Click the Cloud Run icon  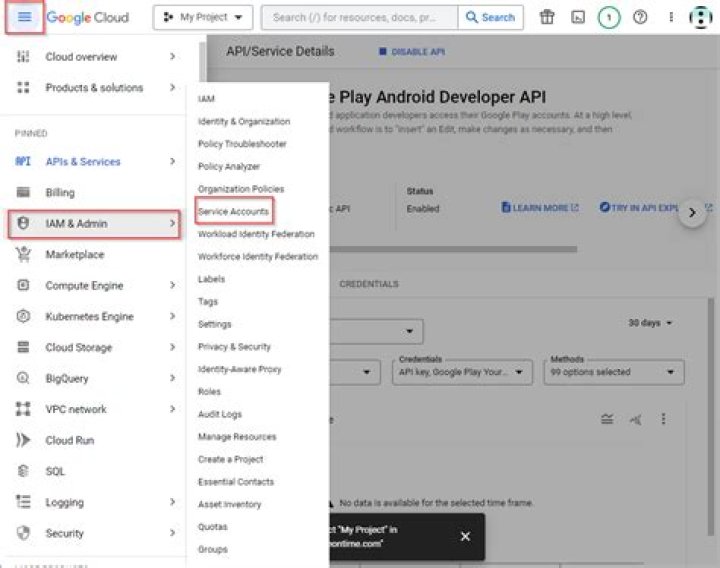click(23, 440)
